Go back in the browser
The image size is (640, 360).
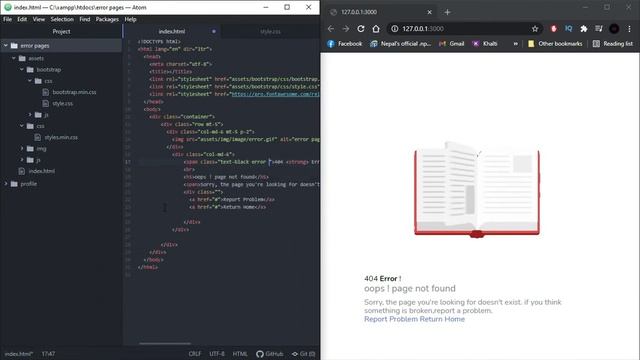point(331,29)
